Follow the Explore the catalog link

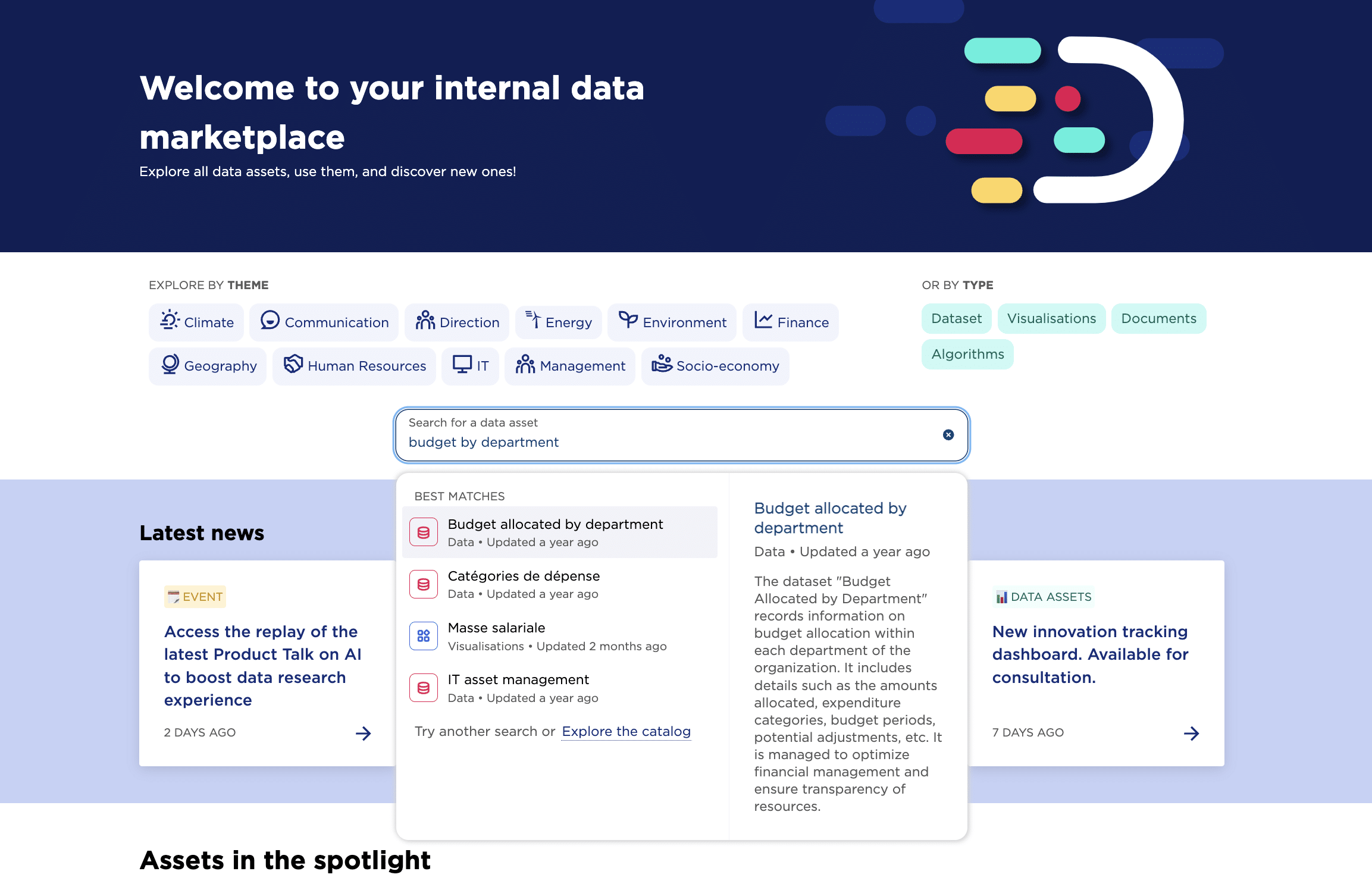click(626, 731)
